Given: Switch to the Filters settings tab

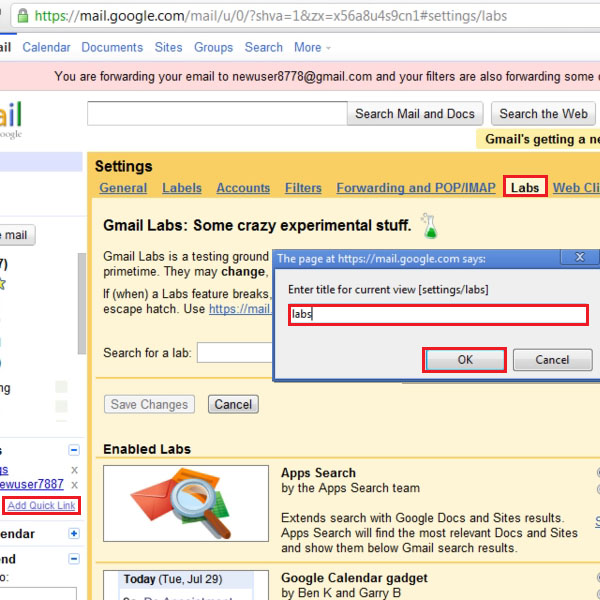Looking at the screenshot, I should click(303, 188).
